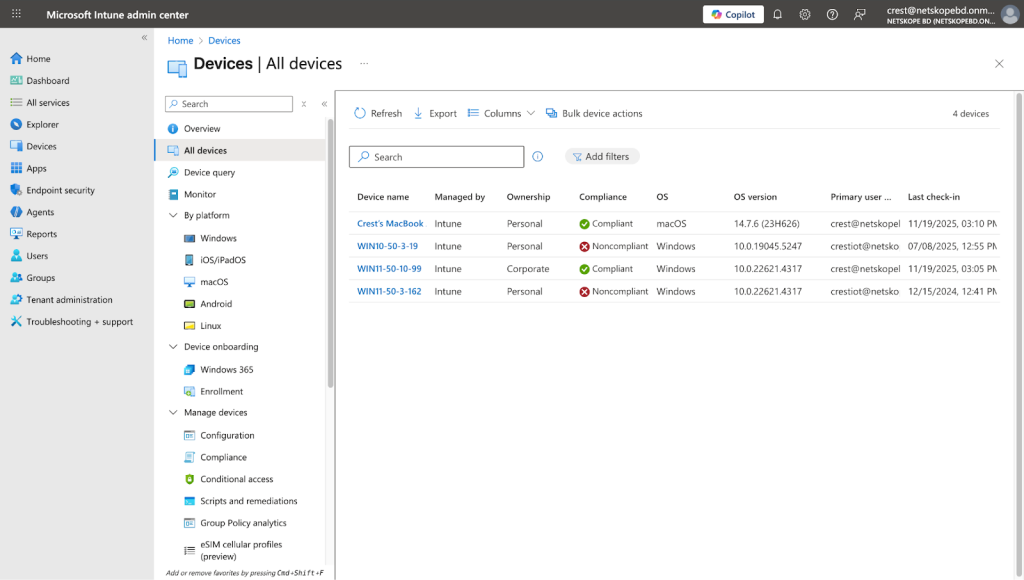
Task: Click the macOS platform icon
Action: (189, 282)
